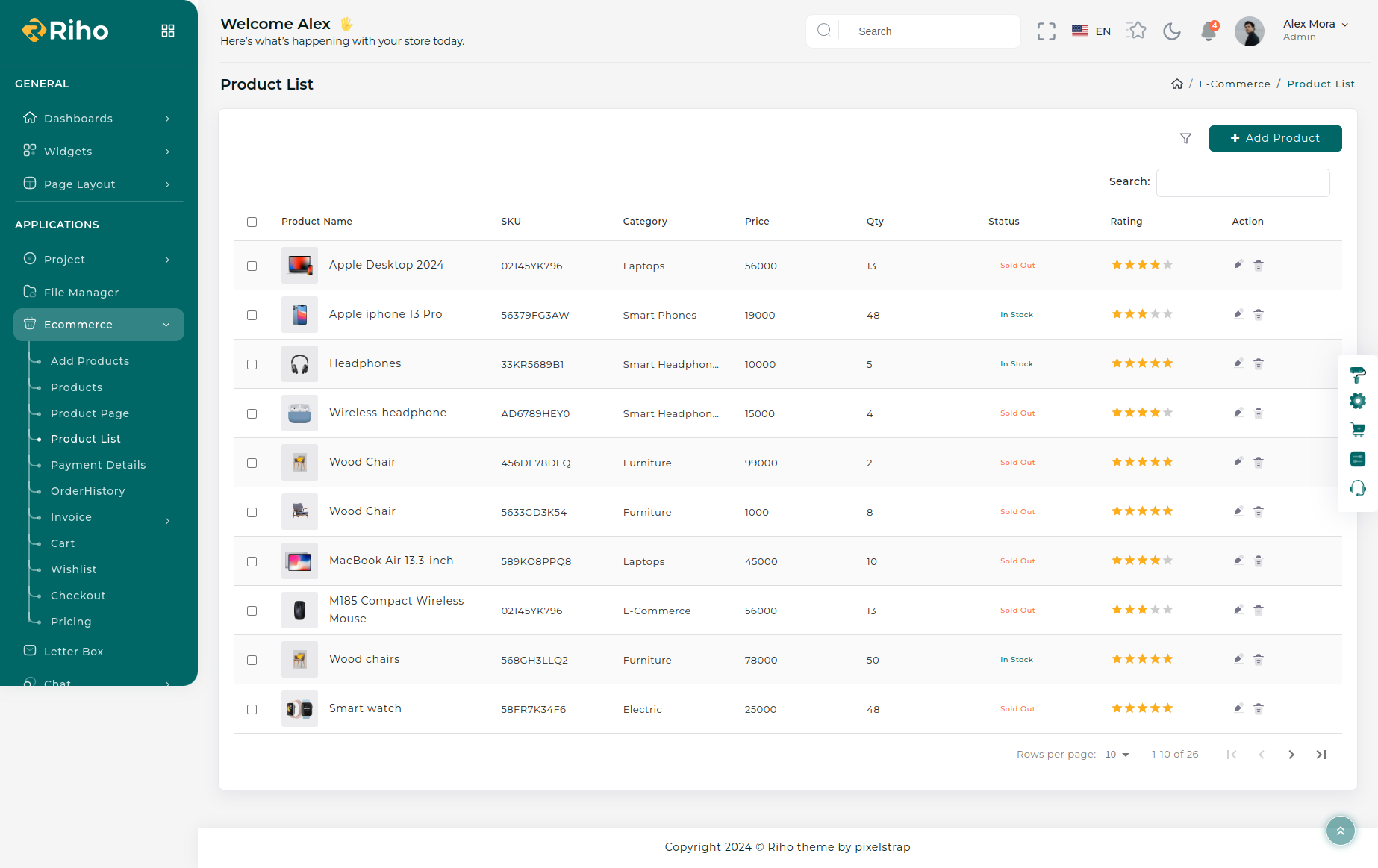Expand the Dashboards sidebar menu
The width and height of the screenshot is (1378, 868).
pyautogui.click(x=99, y=119)
